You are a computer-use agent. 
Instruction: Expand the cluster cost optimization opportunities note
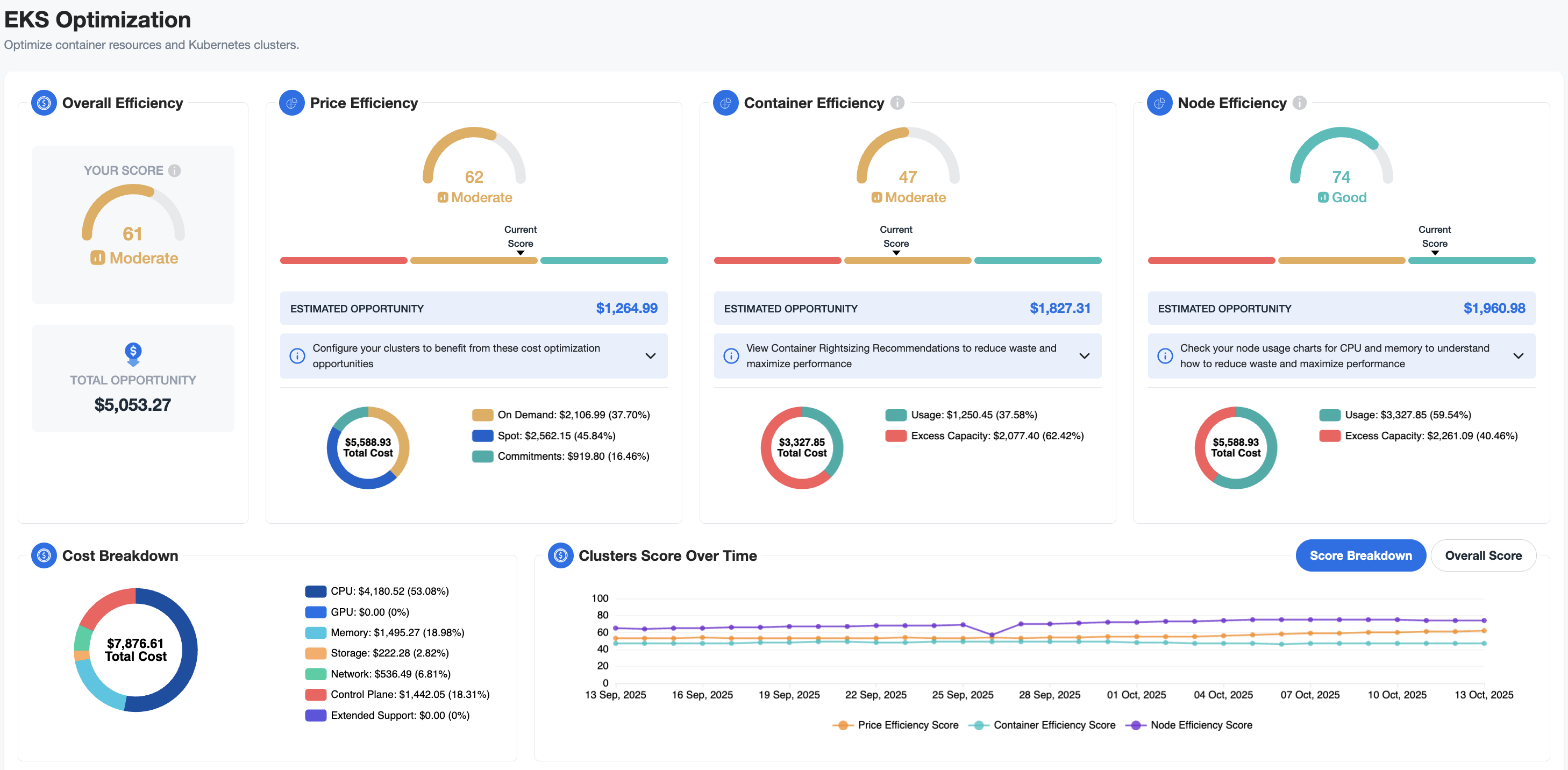[x=650, y=356]
